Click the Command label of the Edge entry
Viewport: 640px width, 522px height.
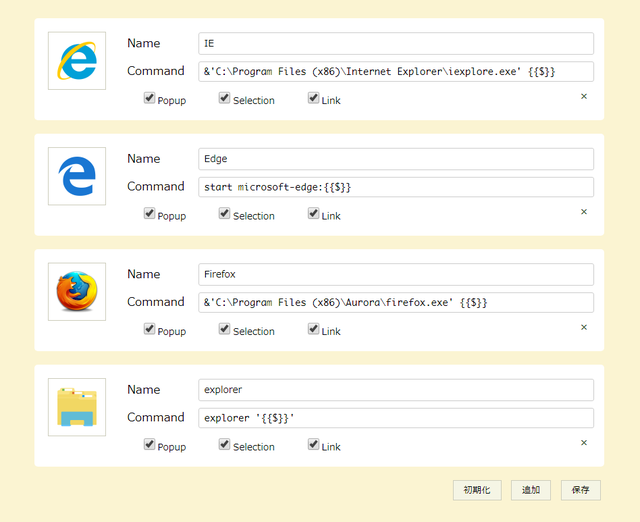(156, 187)
